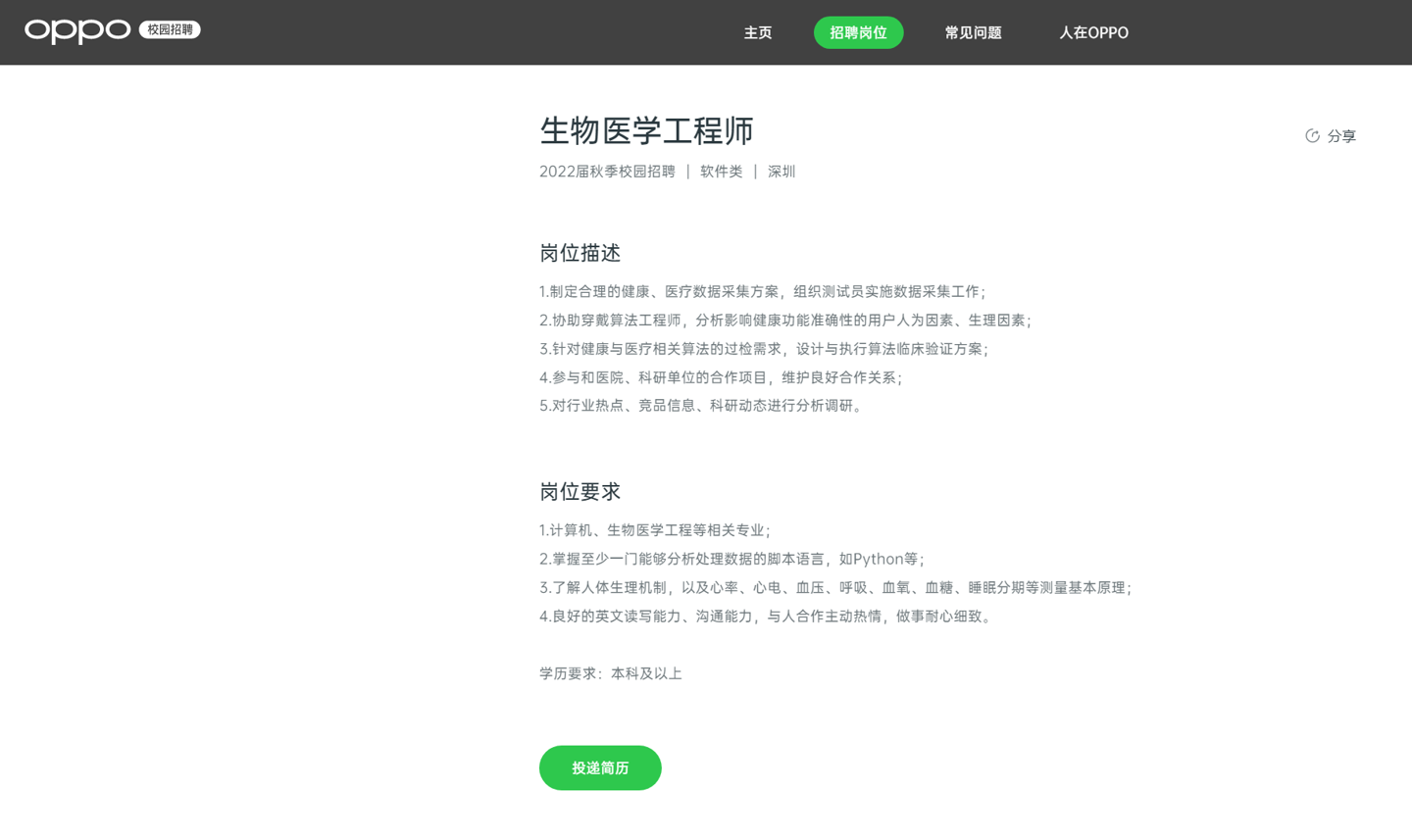The width and height of the screenshot is (1412, 840).
Task: Click the 投递简历 green button
Action: [599, 767]
